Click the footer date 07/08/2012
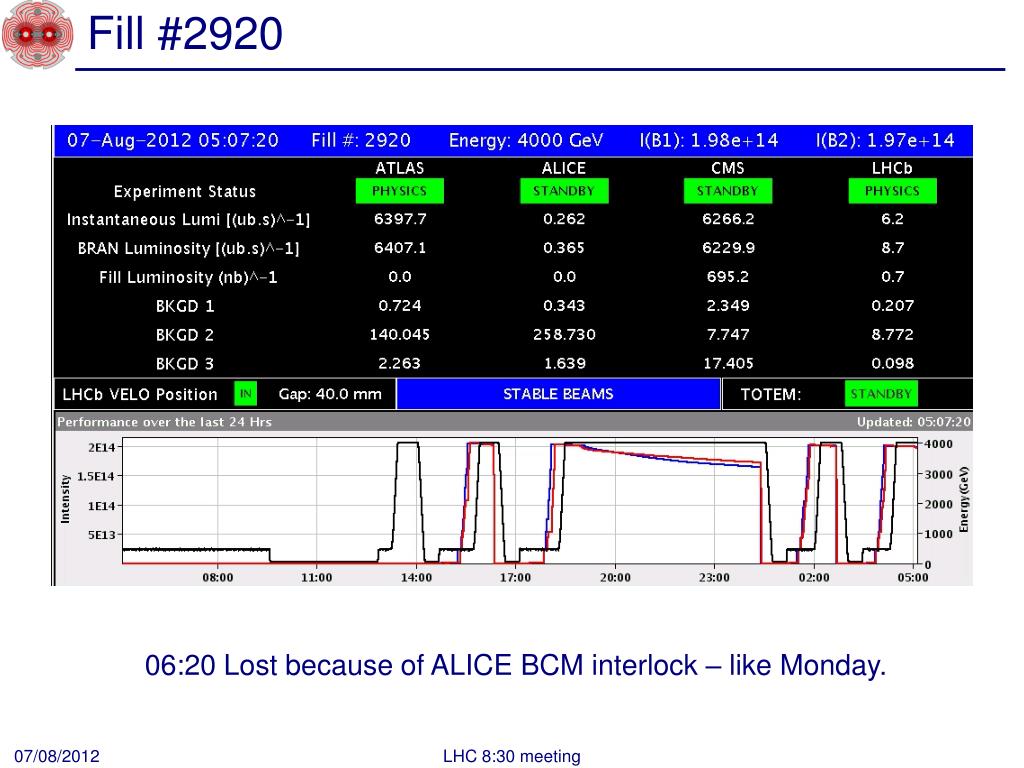The width and height of the screenshot is (1024, 768). (57, 756)
